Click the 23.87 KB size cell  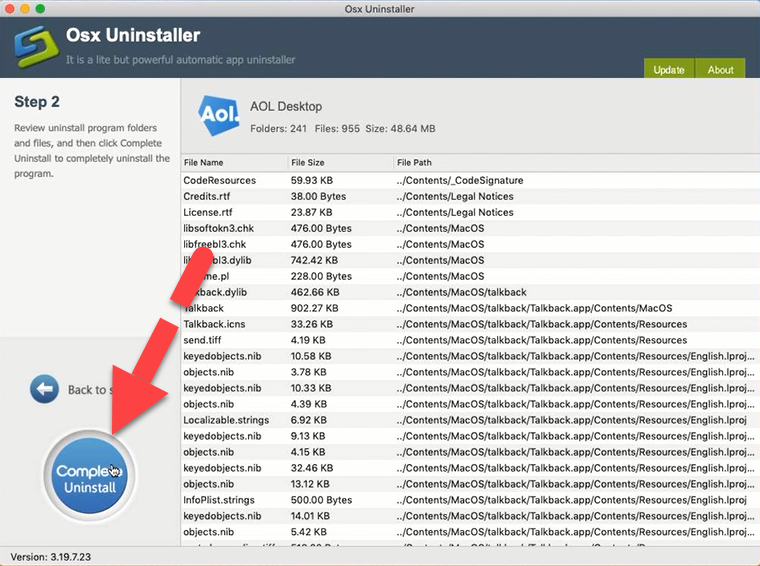pyautogui.click(x=312, y=212)
